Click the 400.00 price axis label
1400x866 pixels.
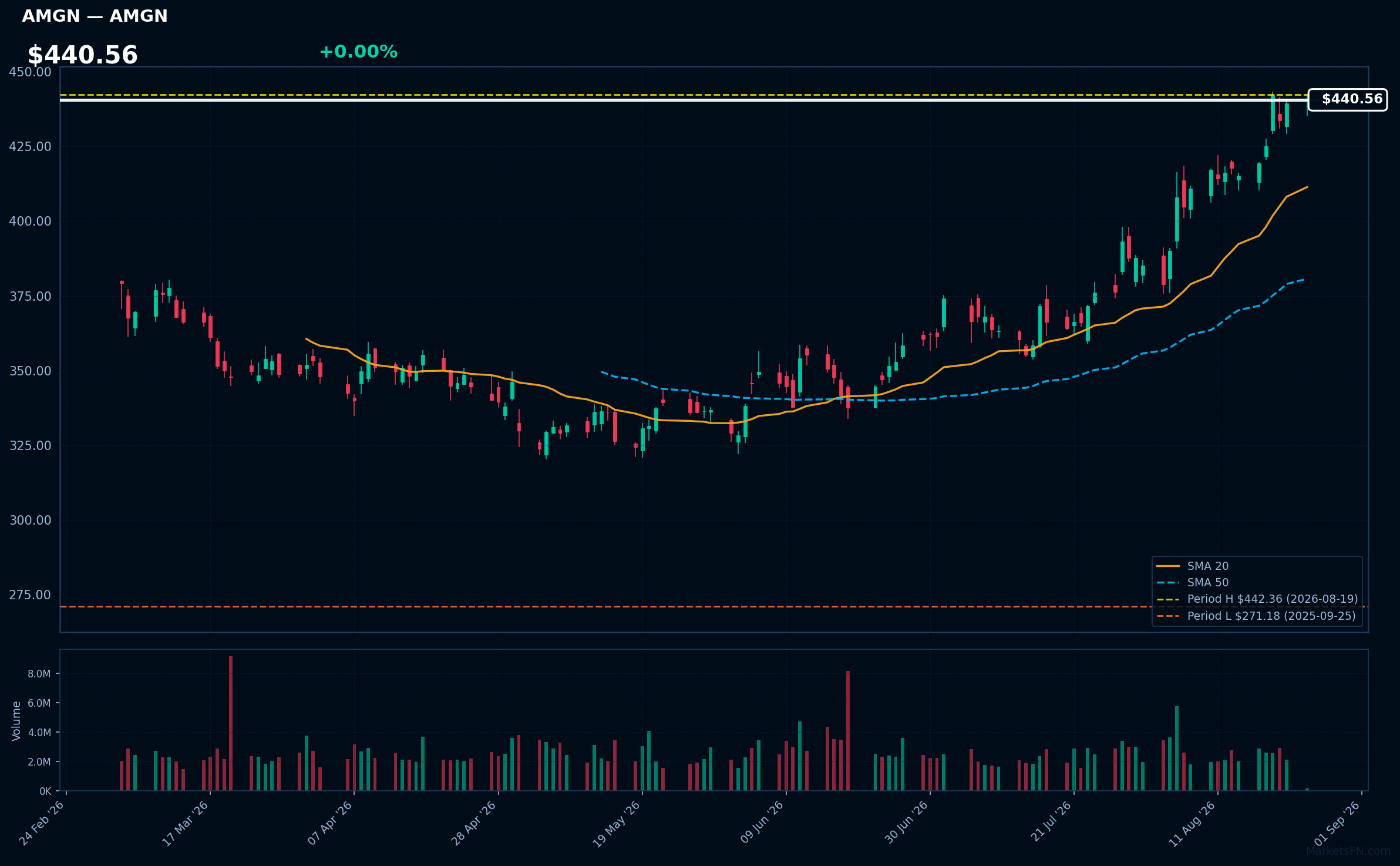pos(30,221)
